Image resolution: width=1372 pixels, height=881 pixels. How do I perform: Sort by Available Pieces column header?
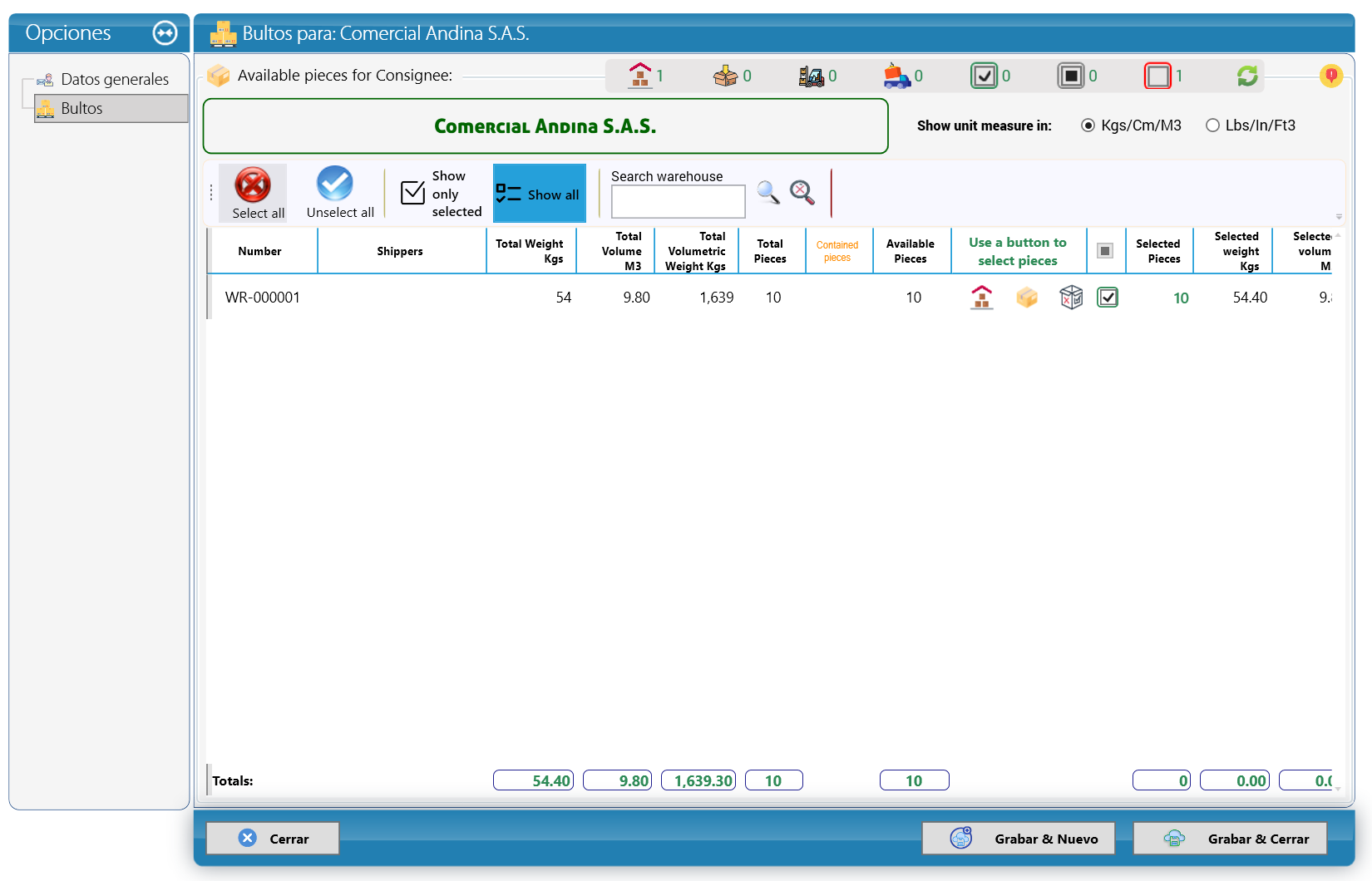click(x=911, y=251)
